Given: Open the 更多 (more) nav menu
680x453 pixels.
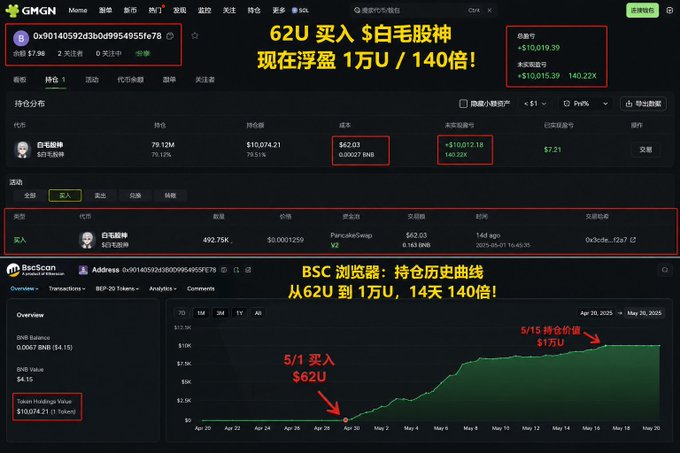Looking at the screenshot, I should (x=279, y=10).
